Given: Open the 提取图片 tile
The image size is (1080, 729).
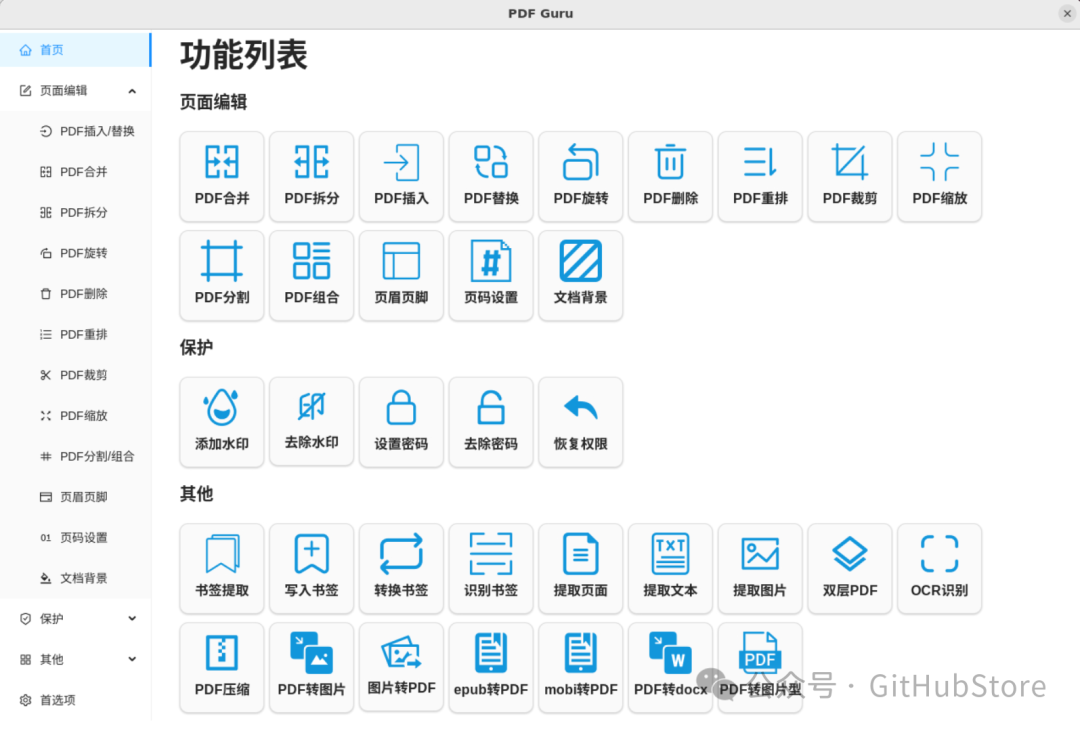Looking at the screenshot, I should 760,568.
